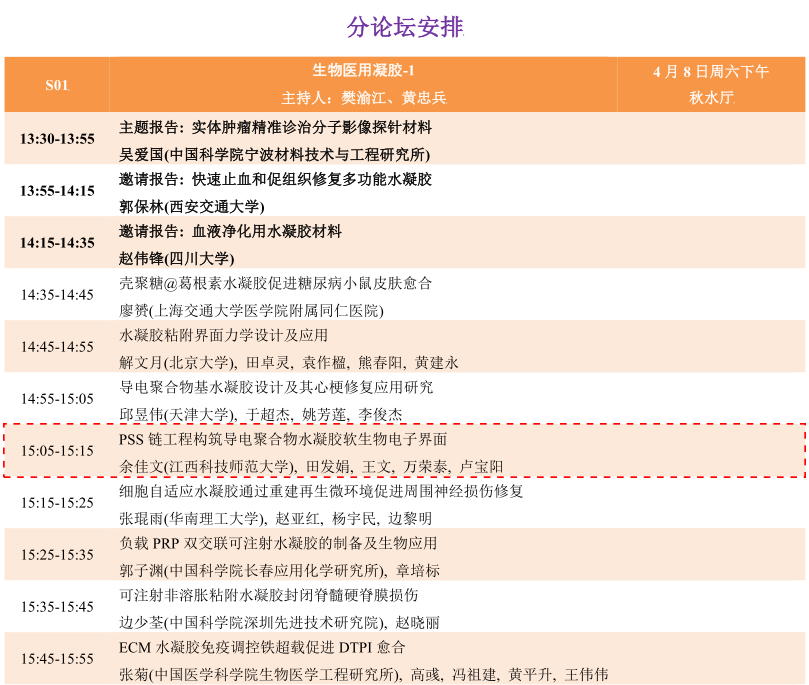Click the date 4月8日周六下午

tap(711, 71)
